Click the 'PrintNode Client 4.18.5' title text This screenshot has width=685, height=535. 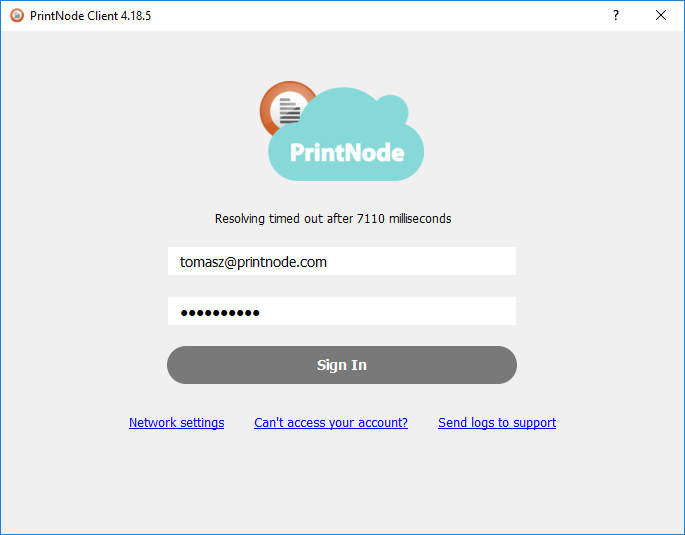90,16
